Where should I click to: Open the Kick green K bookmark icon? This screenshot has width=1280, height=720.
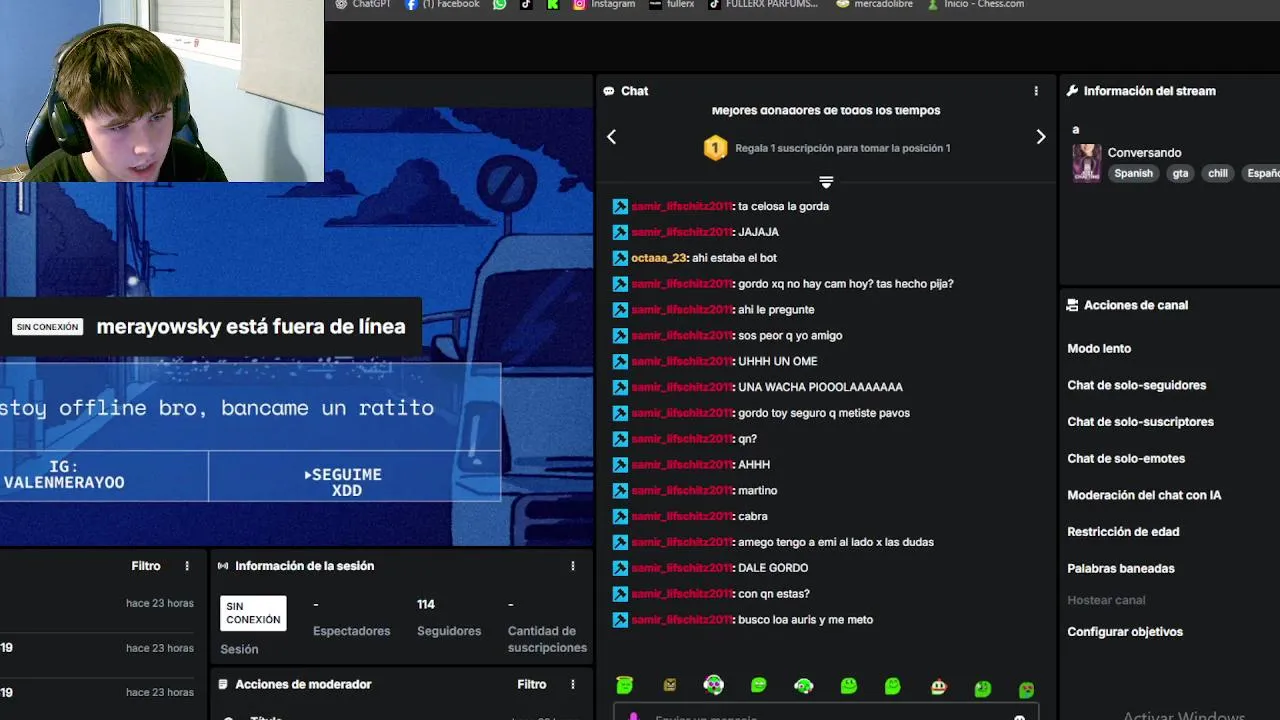552,4
